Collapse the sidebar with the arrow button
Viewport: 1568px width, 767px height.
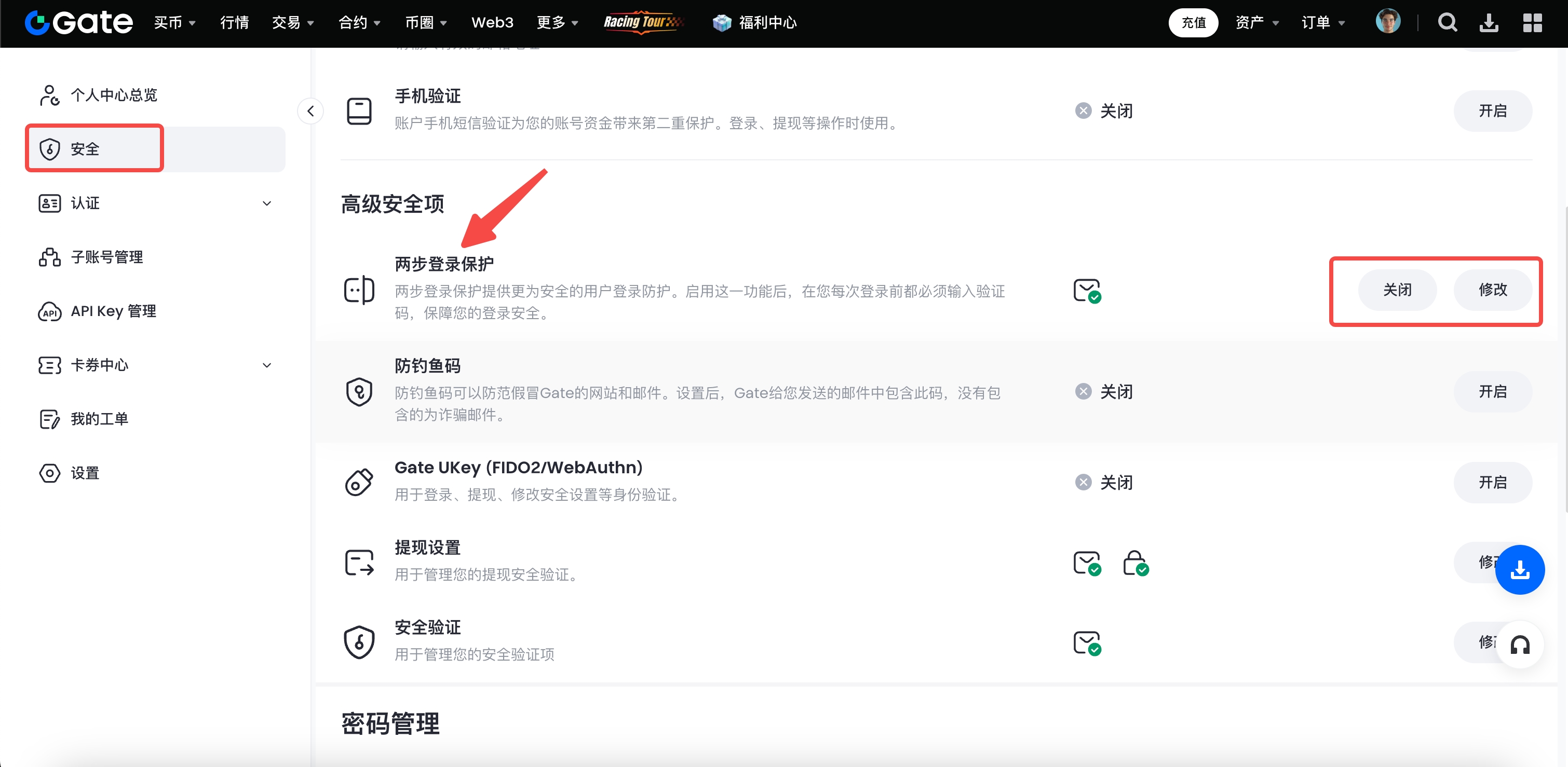point(310,111)
